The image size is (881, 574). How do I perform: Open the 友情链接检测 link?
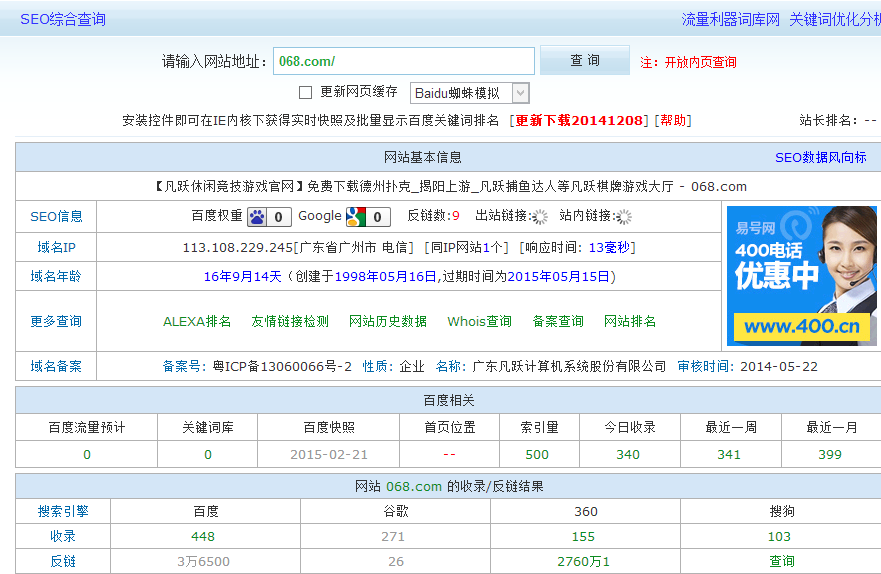click(x=290, y=321)
